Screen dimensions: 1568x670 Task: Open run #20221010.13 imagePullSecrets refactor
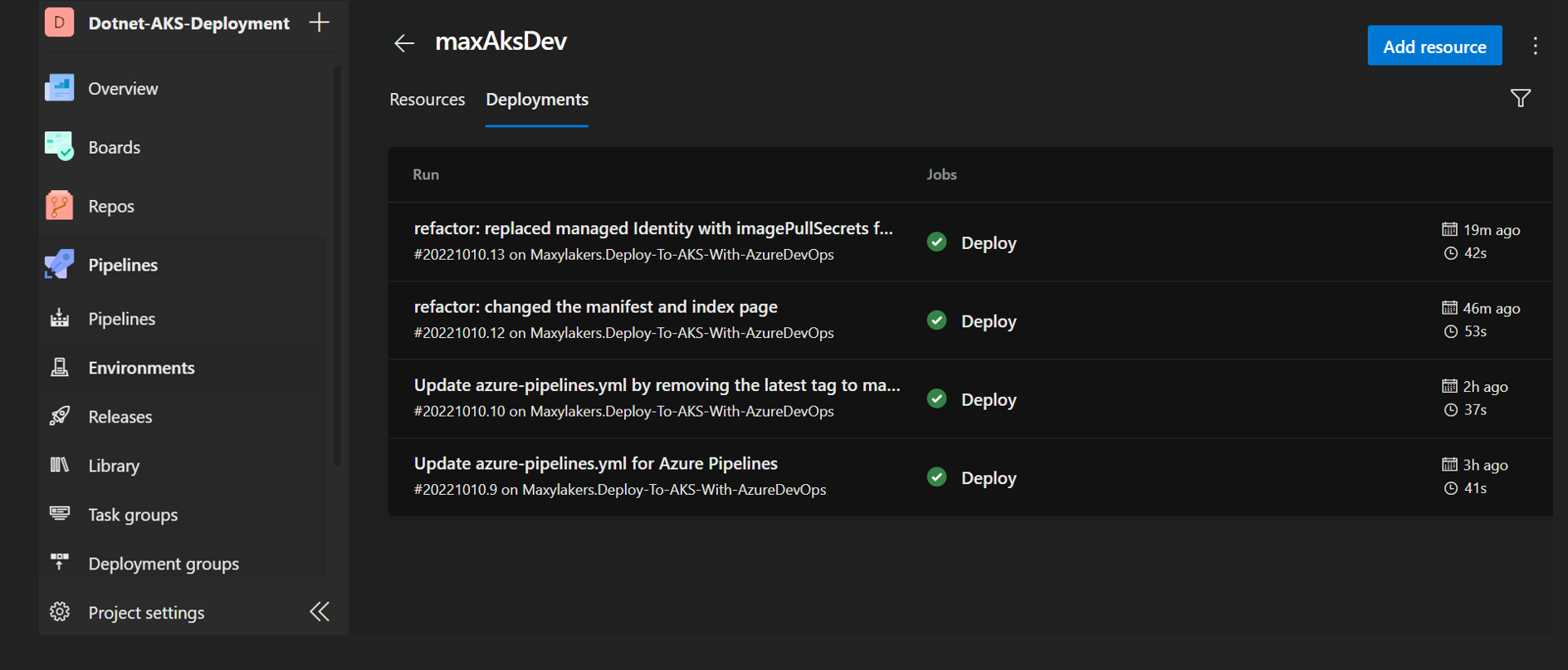(652, 229)
